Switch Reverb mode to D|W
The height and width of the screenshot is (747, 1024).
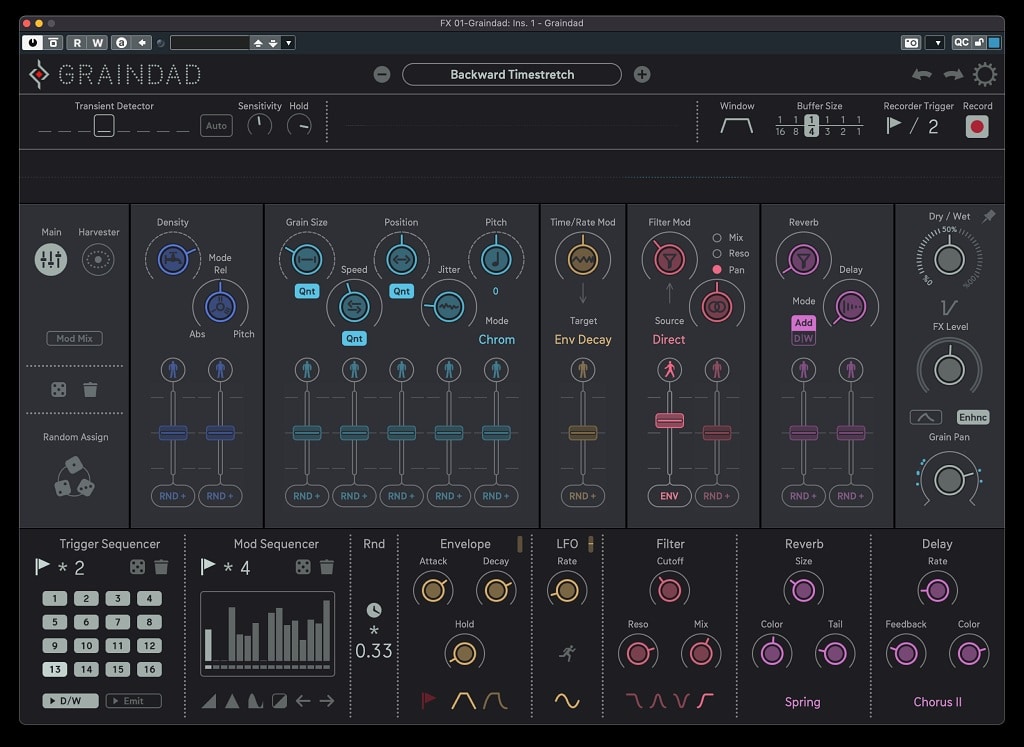(x=803, y=338)
